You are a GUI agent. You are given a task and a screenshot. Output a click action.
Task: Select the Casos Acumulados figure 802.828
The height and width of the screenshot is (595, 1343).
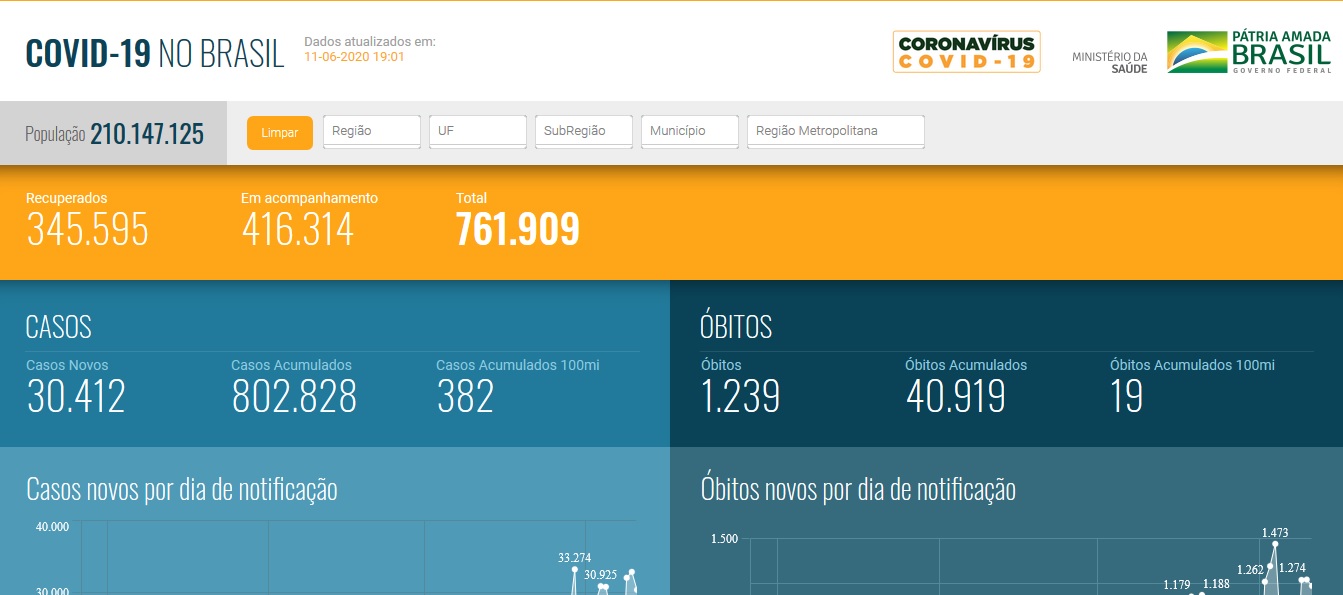tap(294, 397)
